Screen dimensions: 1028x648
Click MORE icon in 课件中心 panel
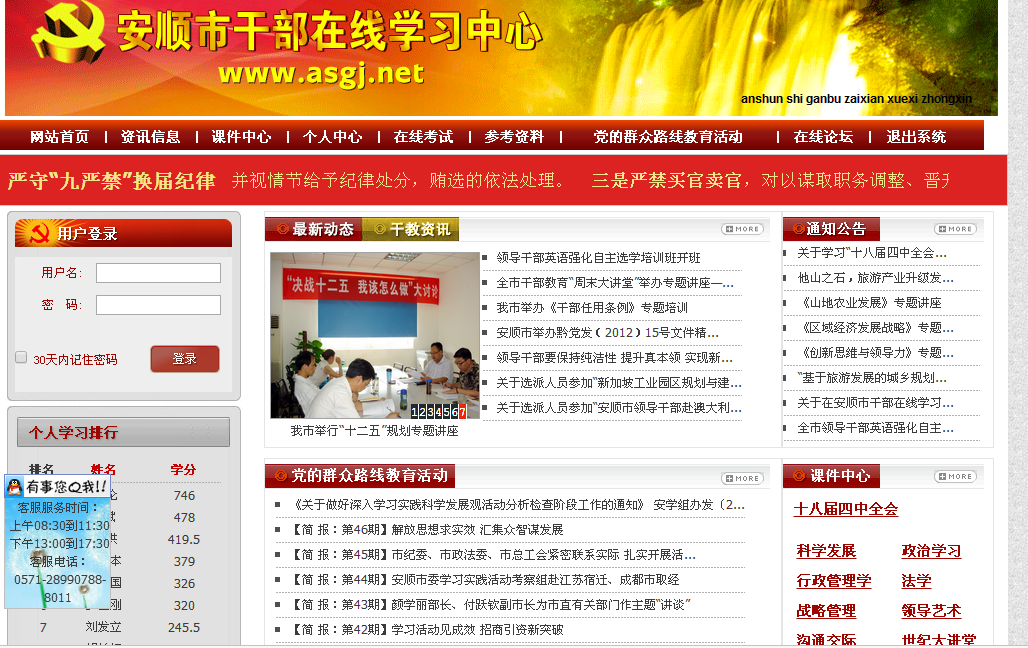pos(954,477)
